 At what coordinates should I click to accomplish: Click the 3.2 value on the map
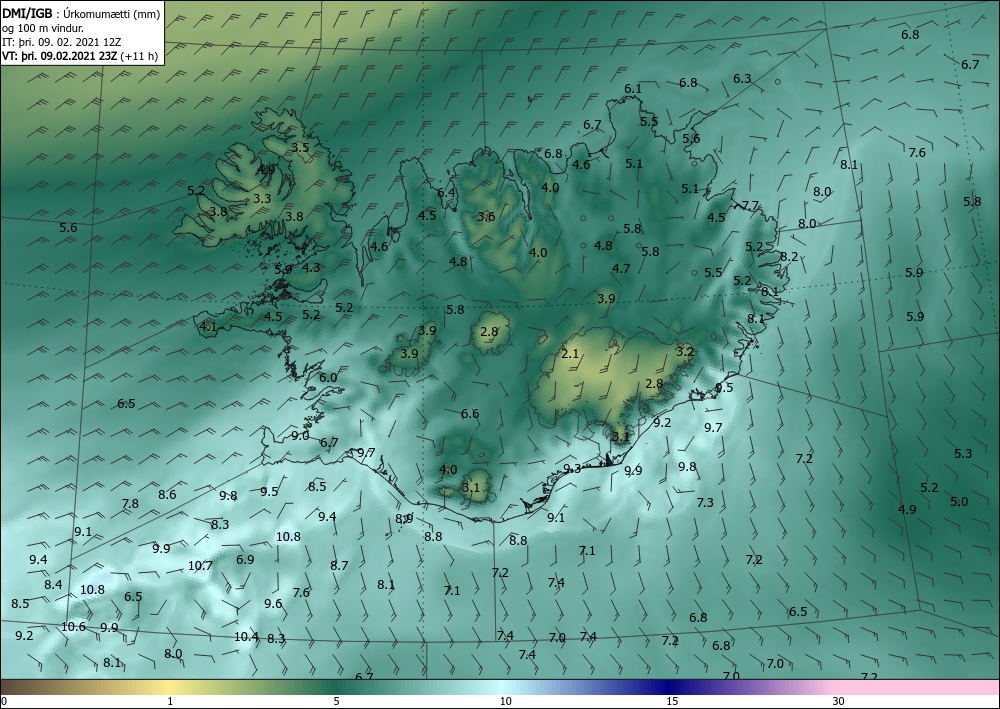click(x=685, y=351)
